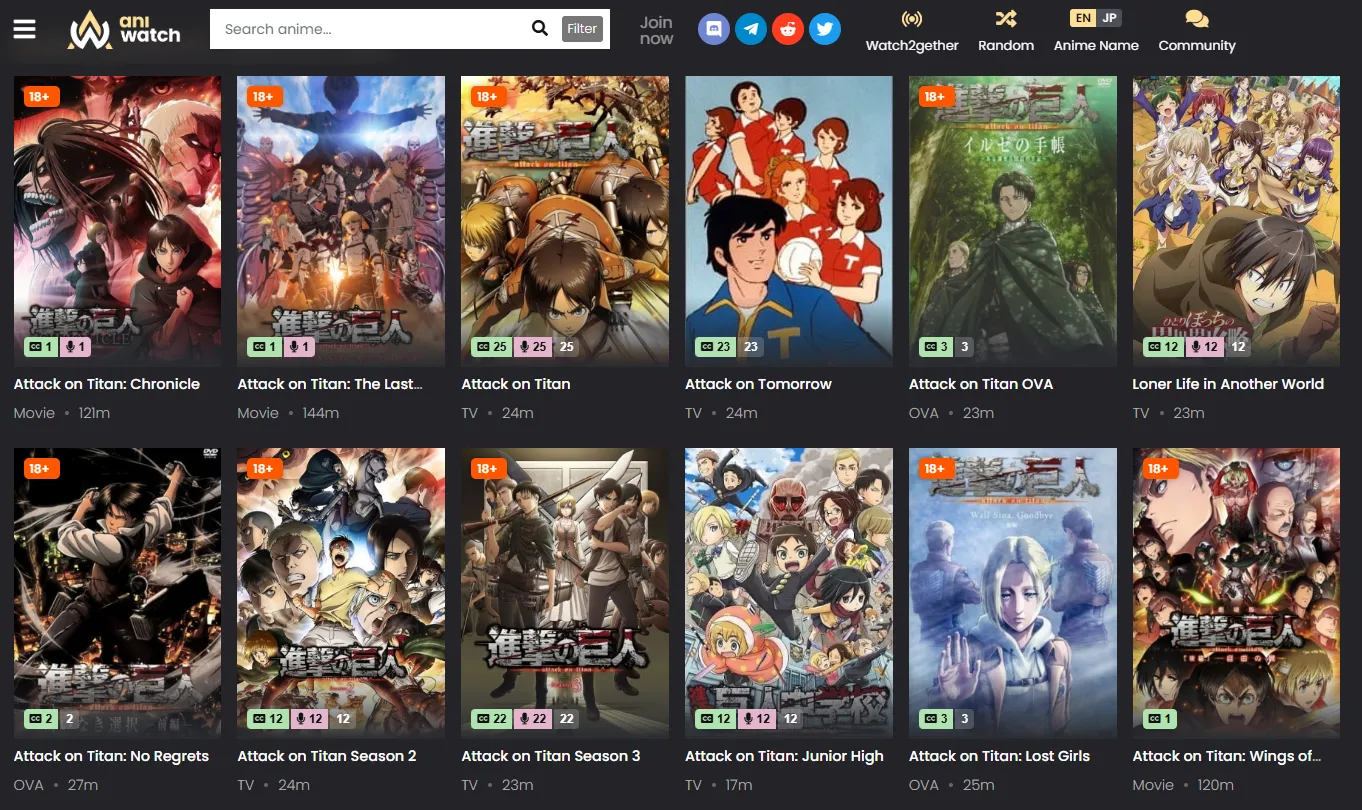This screenshot has width=1362, height=810.
Task: Open Attack on Titan: Chronicle title link
Action: click(107, 384)
